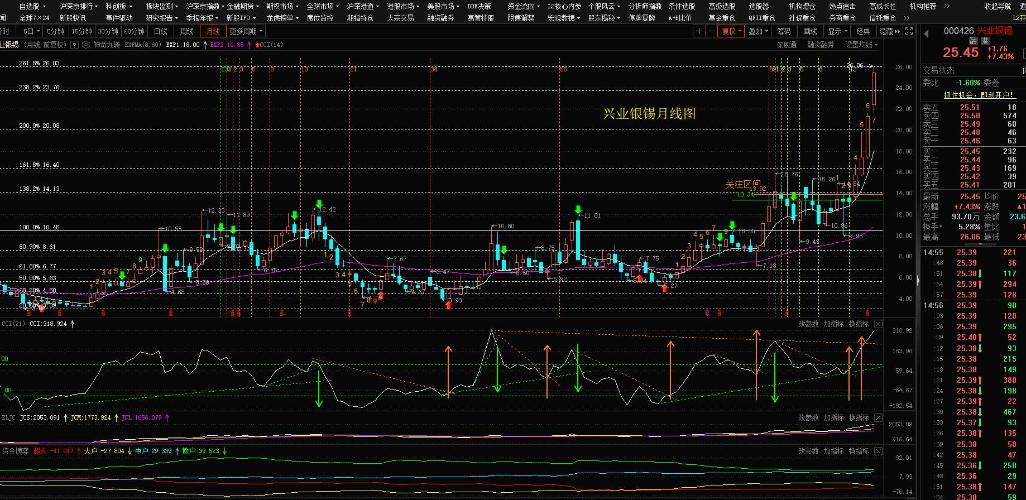Close the bottom capital-flow indicator panel
Image resolution: width=1026 pixels, height=500 pixels.
879,451
